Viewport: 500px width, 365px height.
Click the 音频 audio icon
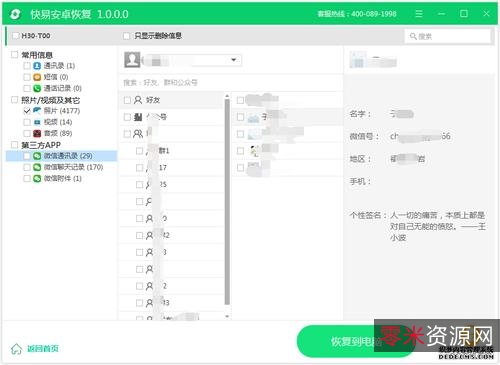[x=37, y=133]
